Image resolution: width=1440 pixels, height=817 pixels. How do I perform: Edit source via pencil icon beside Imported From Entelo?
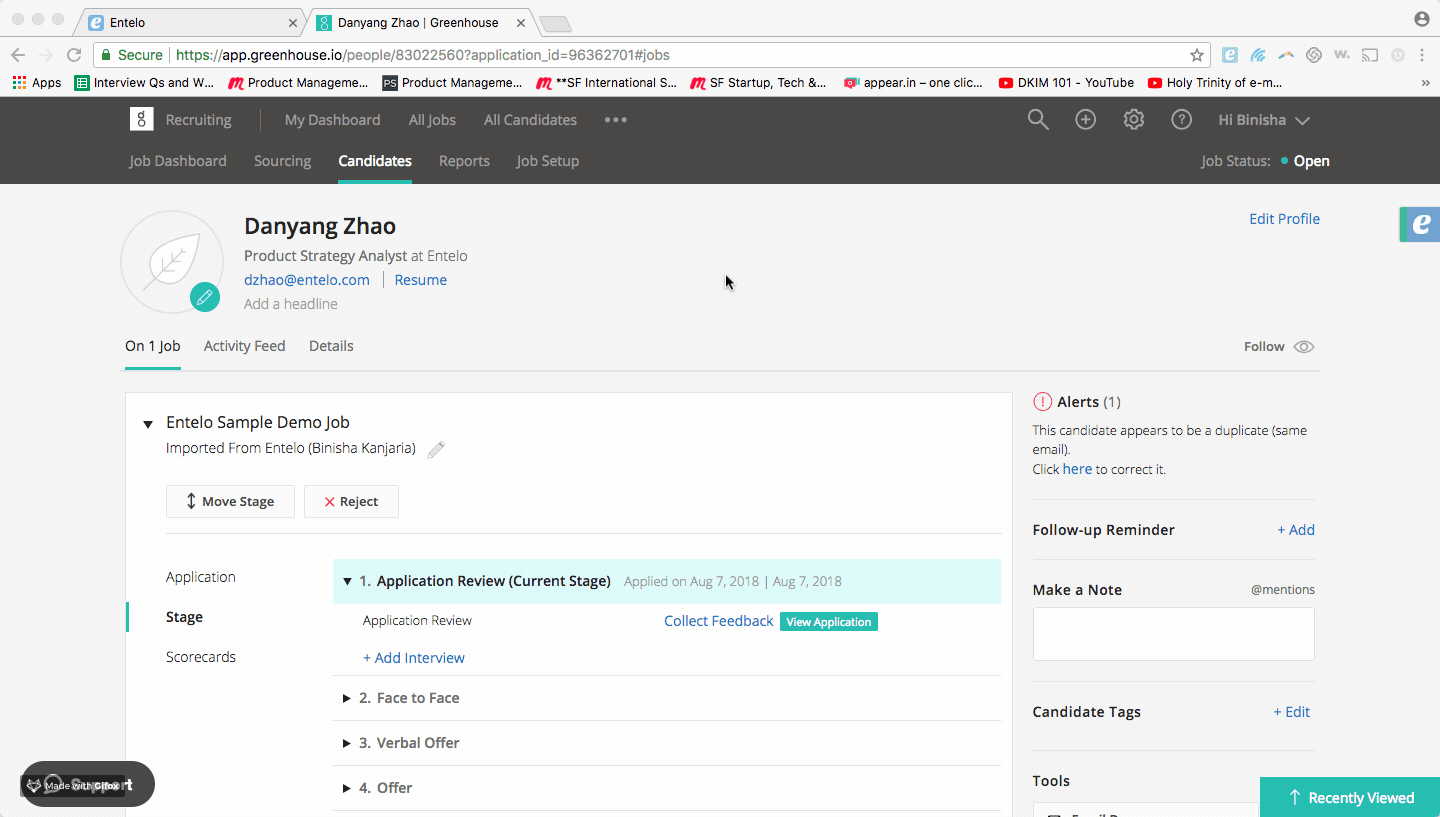tap(435, 449)
